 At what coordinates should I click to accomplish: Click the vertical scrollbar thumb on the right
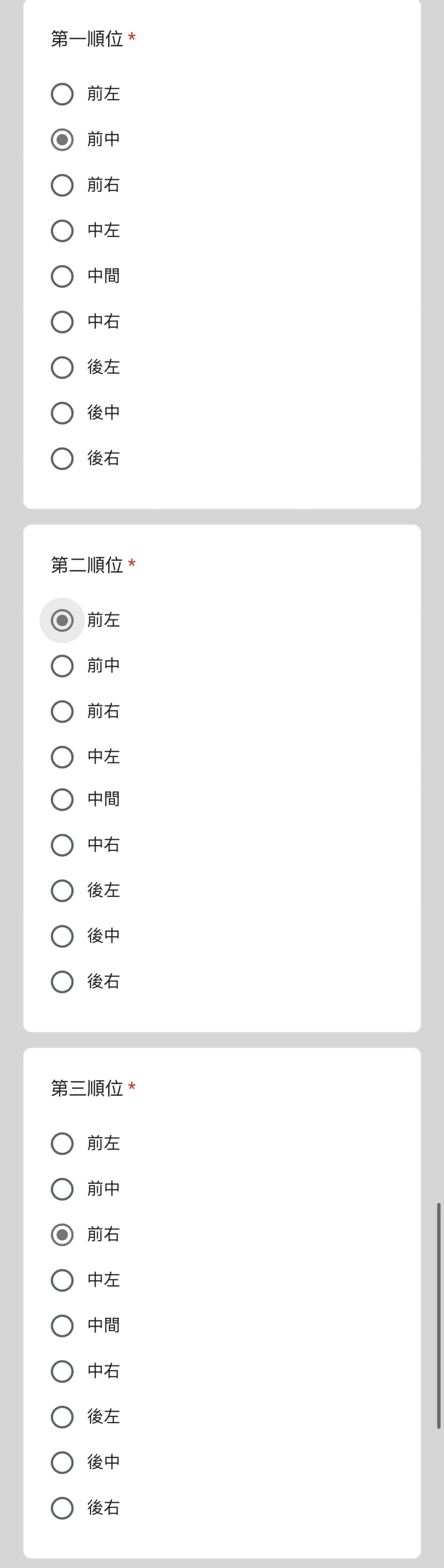439,1315
